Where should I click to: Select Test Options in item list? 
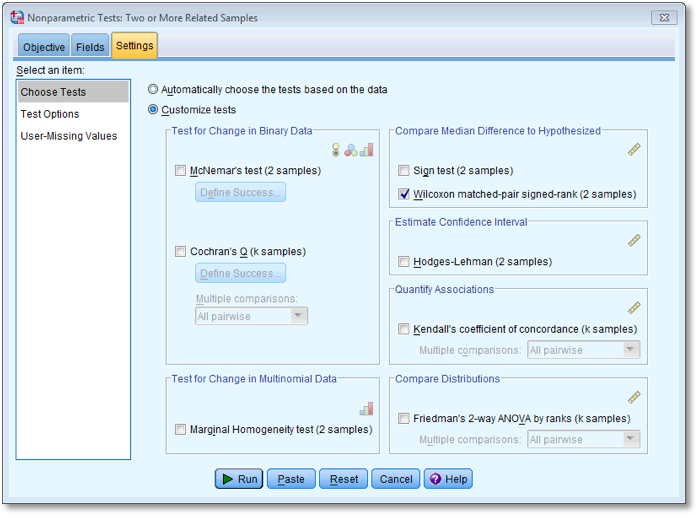pos(50,114)
